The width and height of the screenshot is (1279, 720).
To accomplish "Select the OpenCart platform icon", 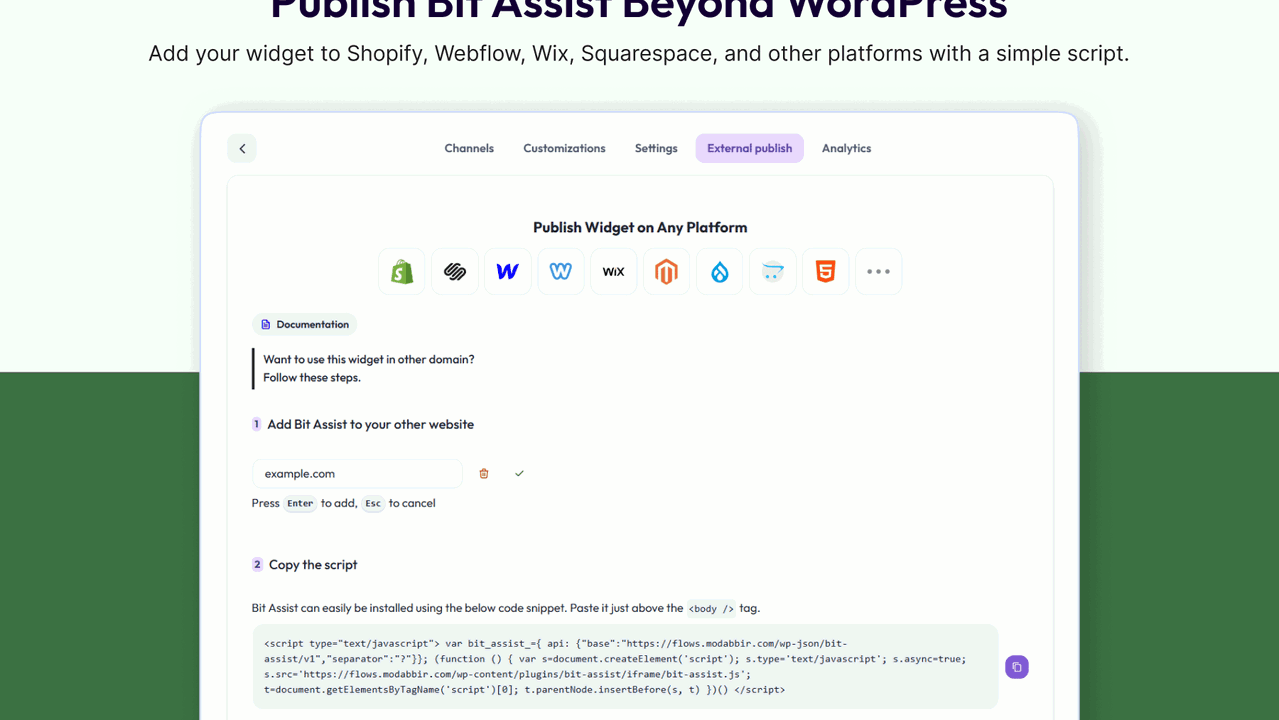I will pos(773,272).
